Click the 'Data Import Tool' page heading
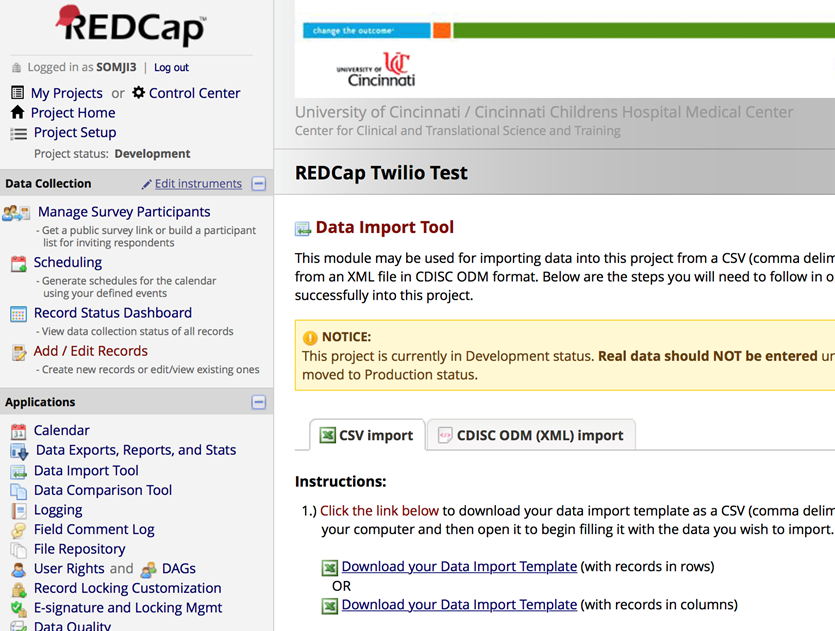835x631 pixels. point(384,227)
